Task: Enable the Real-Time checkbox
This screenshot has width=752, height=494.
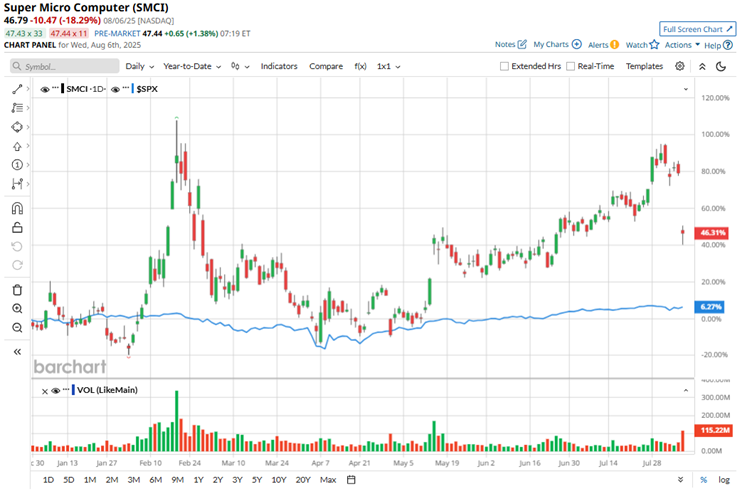Action: [x=570, y=66]
